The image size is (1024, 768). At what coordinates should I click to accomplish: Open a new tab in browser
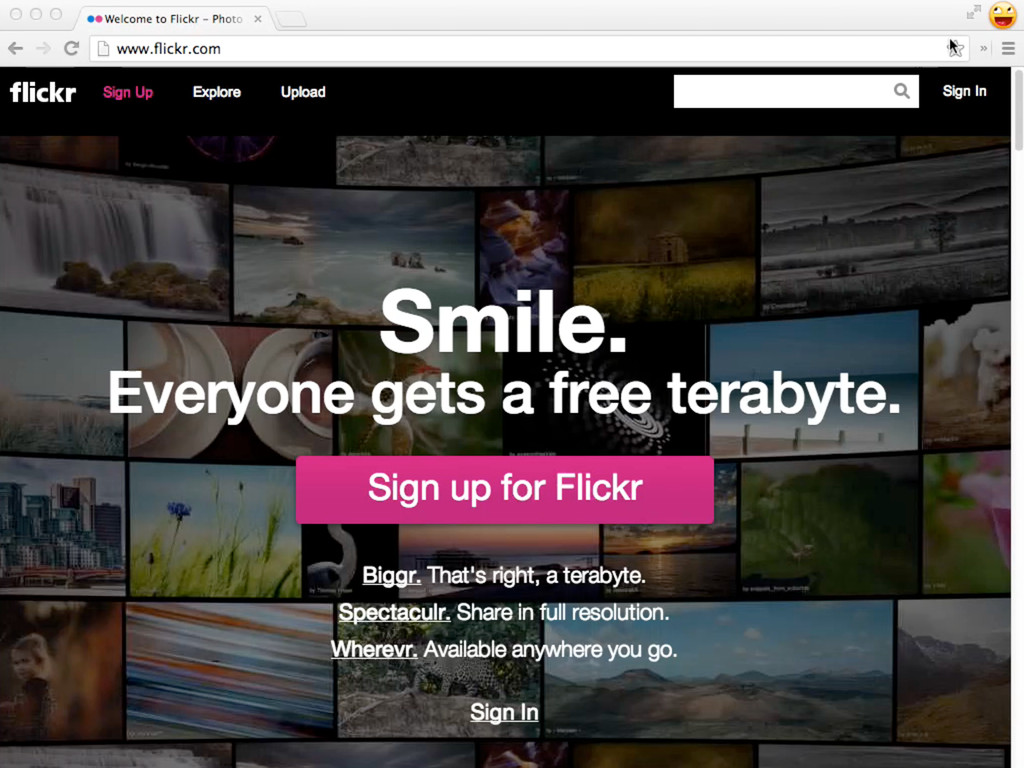click(290, 19)
